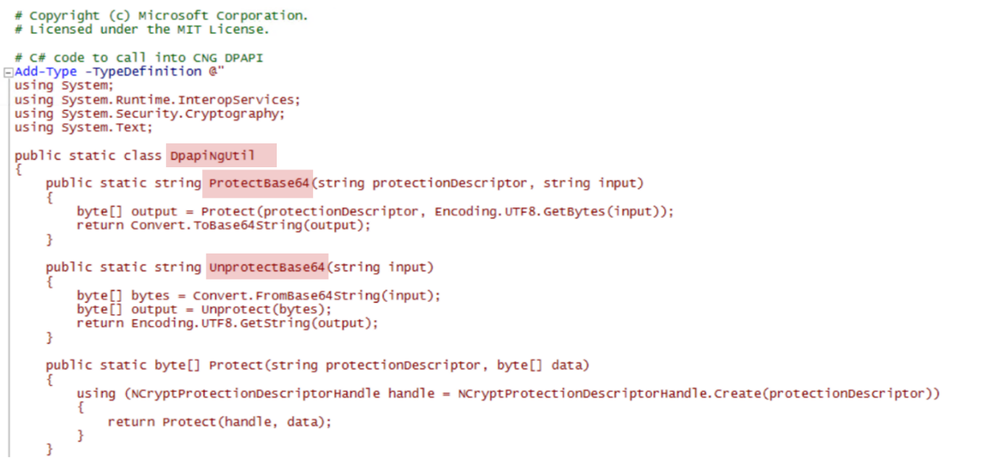Click the 'C# code to call into CNG DPAPI' comment
This screenshot has width=999, height=462.
139,57
